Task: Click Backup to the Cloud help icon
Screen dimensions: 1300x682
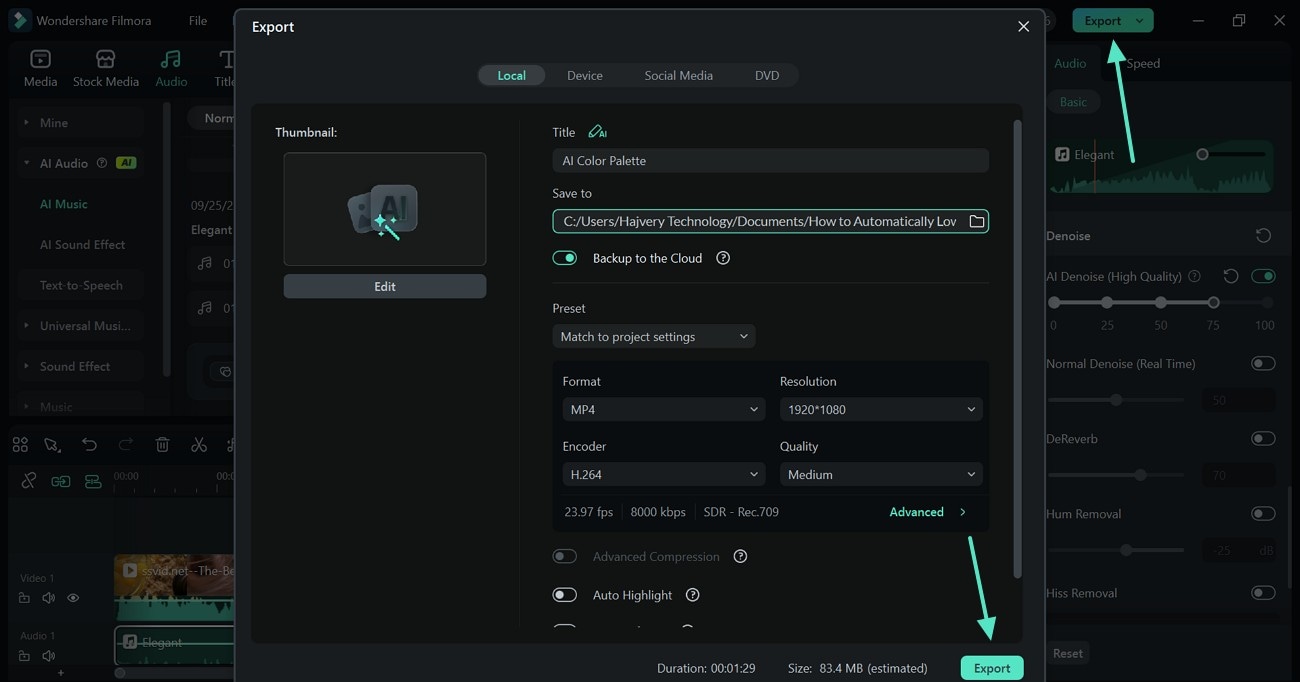Action: click(x=723, y=258)
